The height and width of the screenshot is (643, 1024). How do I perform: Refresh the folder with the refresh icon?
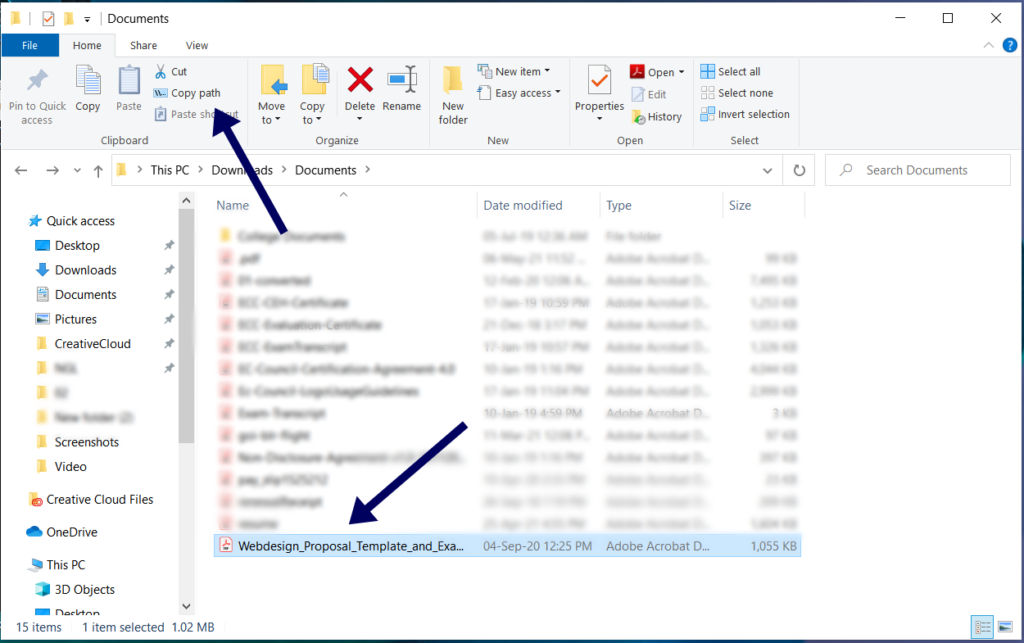pyautogui.click(x=798, y=169)
